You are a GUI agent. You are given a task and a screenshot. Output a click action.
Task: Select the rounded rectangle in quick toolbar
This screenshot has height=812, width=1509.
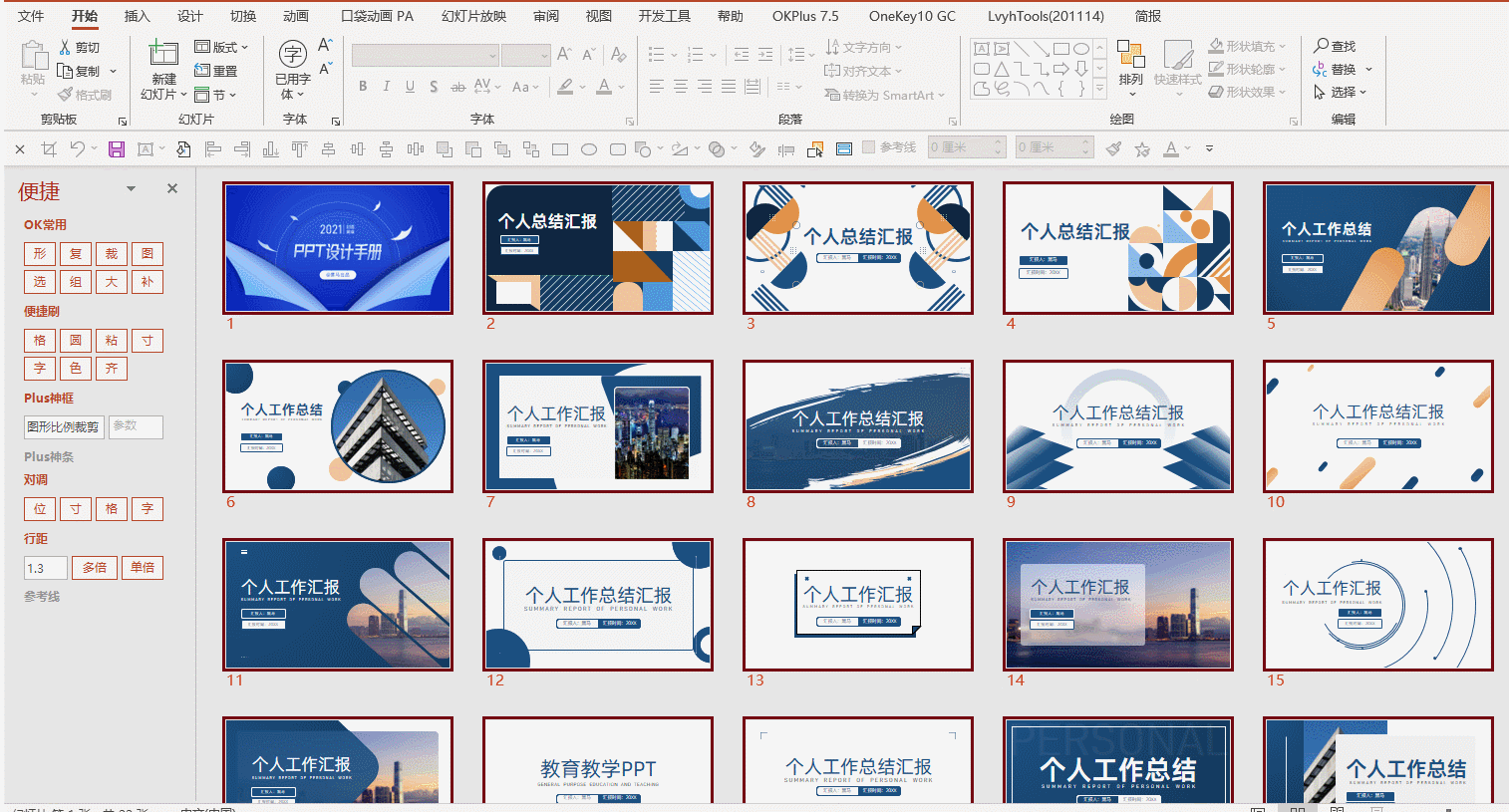point(618,149)
